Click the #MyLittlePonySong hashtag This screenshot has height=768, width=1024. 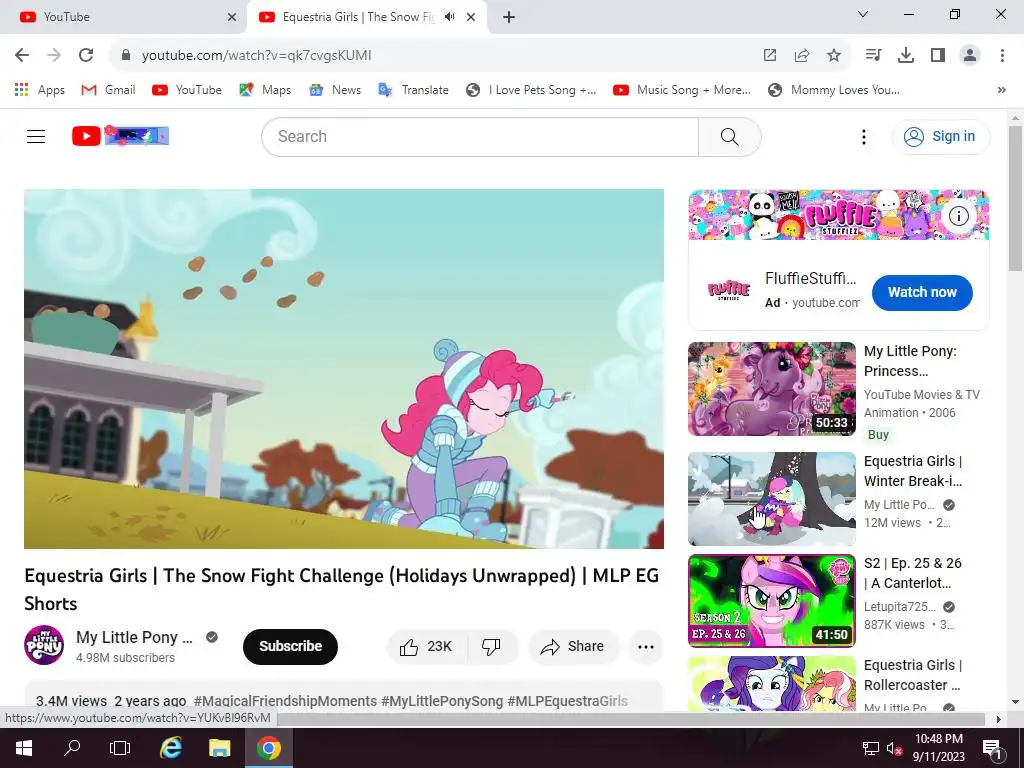click(x=442, y=701)
